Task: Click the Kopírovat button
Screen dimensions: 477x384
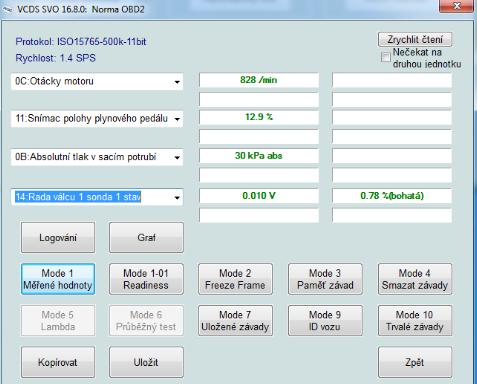Action: pyautogui.click(x=58, y=362)
